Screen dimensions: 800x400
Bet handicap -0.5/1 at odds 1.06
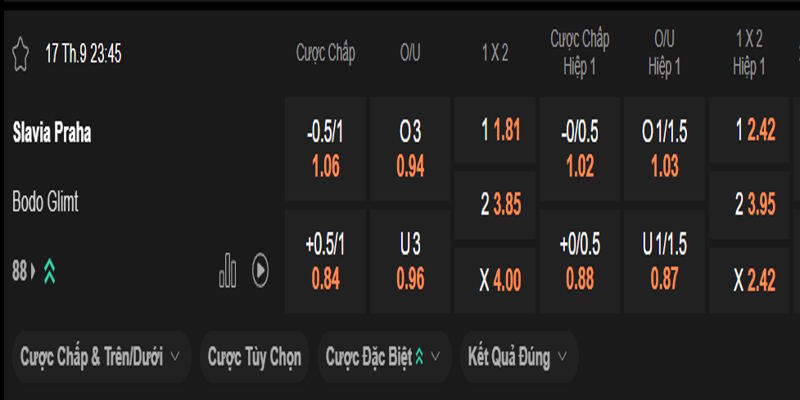(x=325, y=149)
